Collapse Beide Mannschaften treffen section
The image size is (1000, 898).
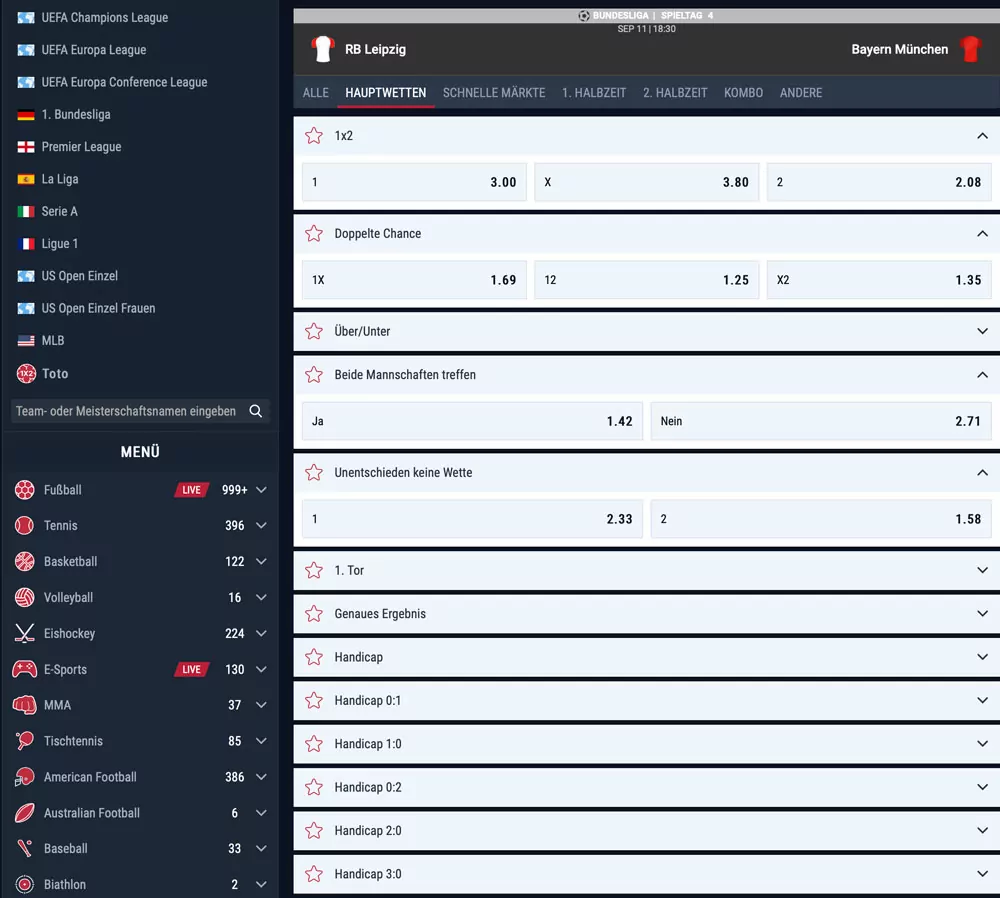click(982, 374)
